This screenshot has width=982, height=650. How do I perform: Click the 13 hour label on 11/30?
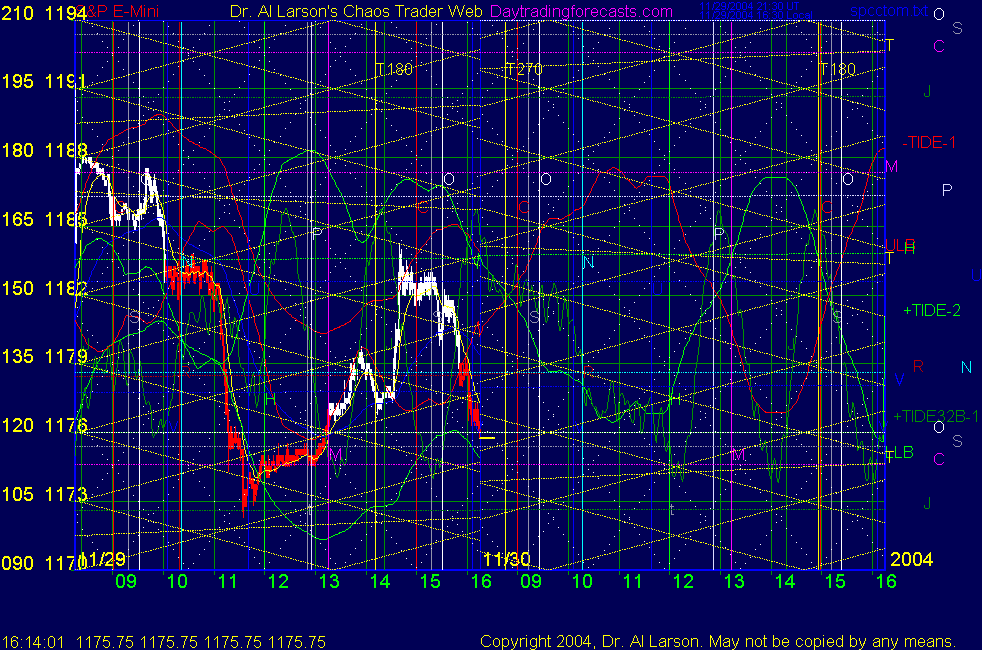point(734,581)
